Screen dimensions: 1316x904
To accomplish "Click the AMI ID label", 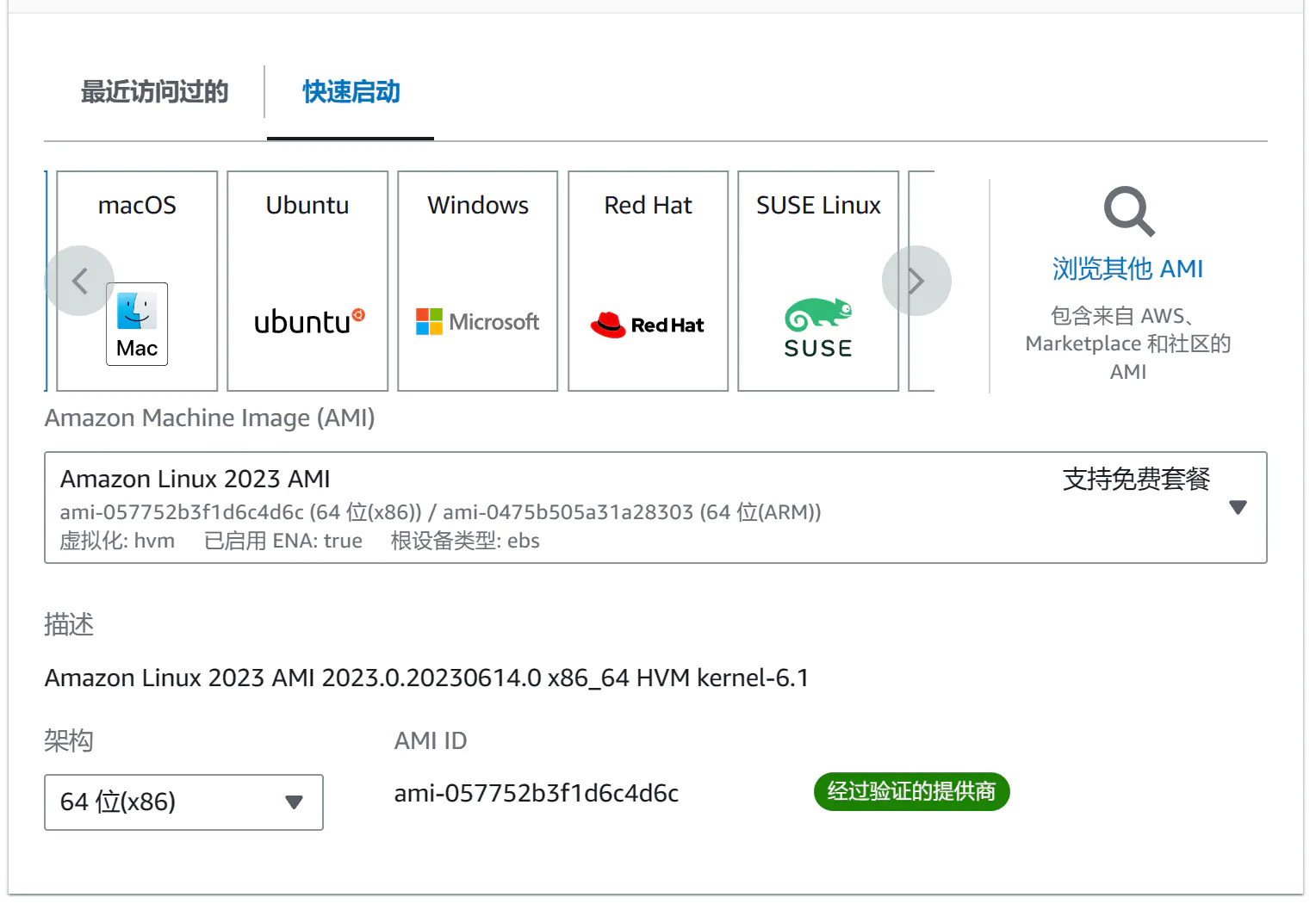I will 431,740.
